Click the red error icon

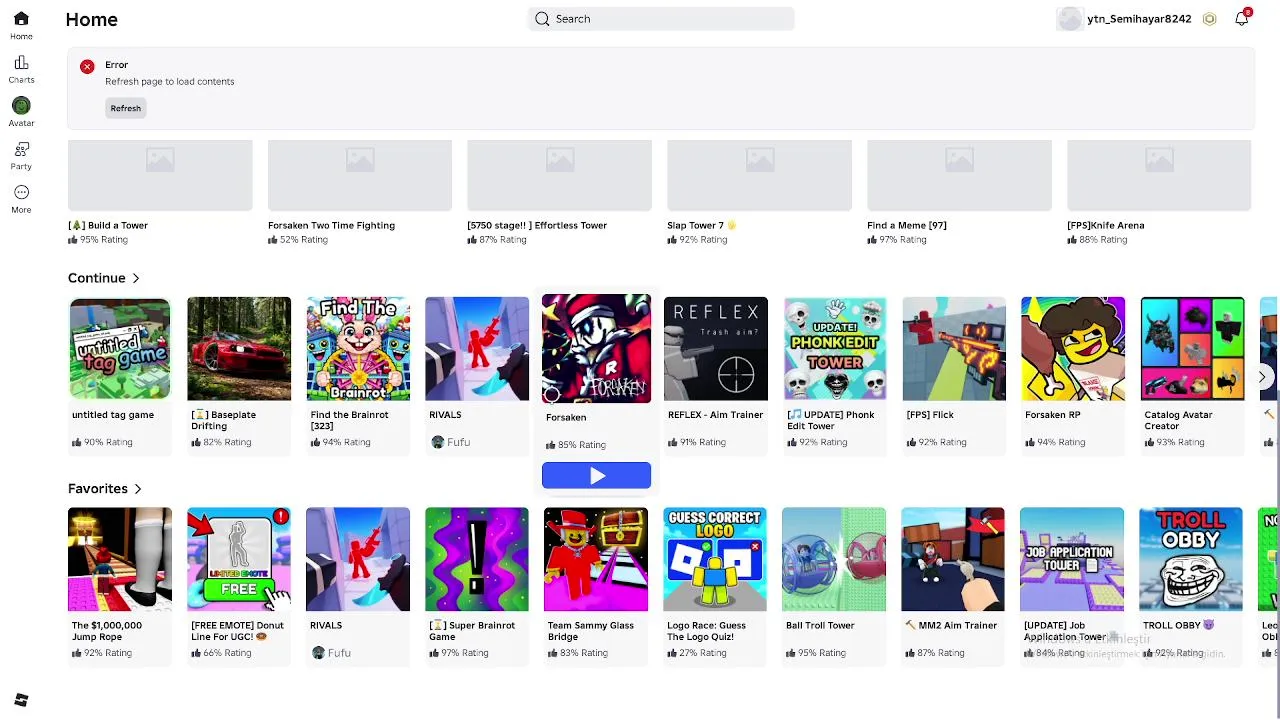[87, 66]
